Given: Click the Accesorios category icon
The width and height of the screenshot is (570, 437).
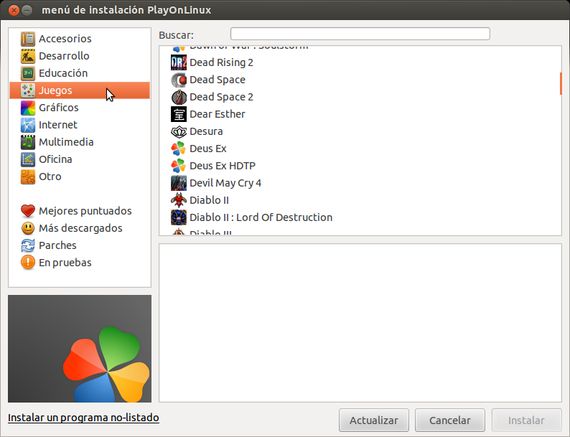Looking at the screenshot, I should 28,39.
